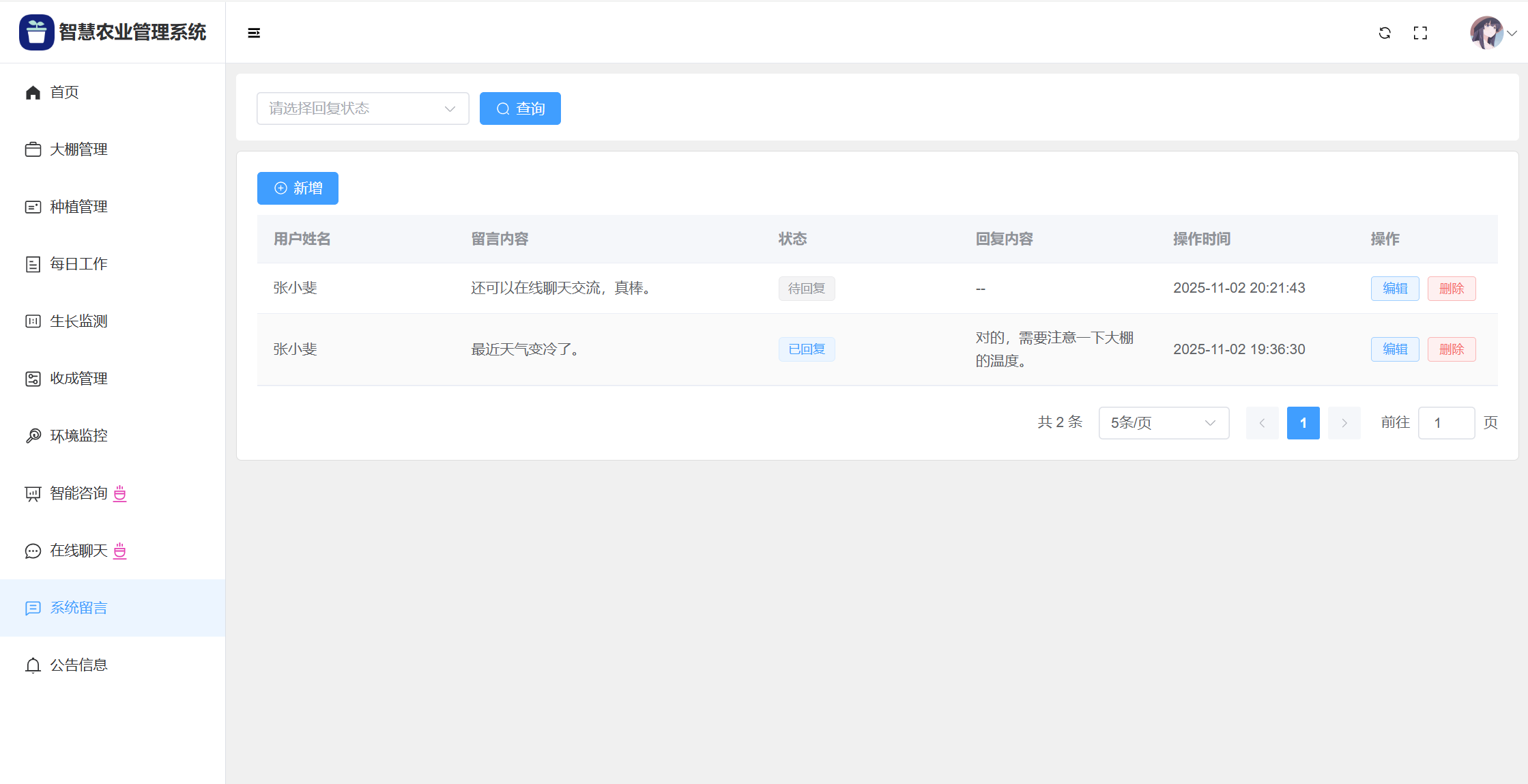The height and width of the screenshot is (784, 1528).
Task: Click the previous page arrow
Action: click(1262, 423)
